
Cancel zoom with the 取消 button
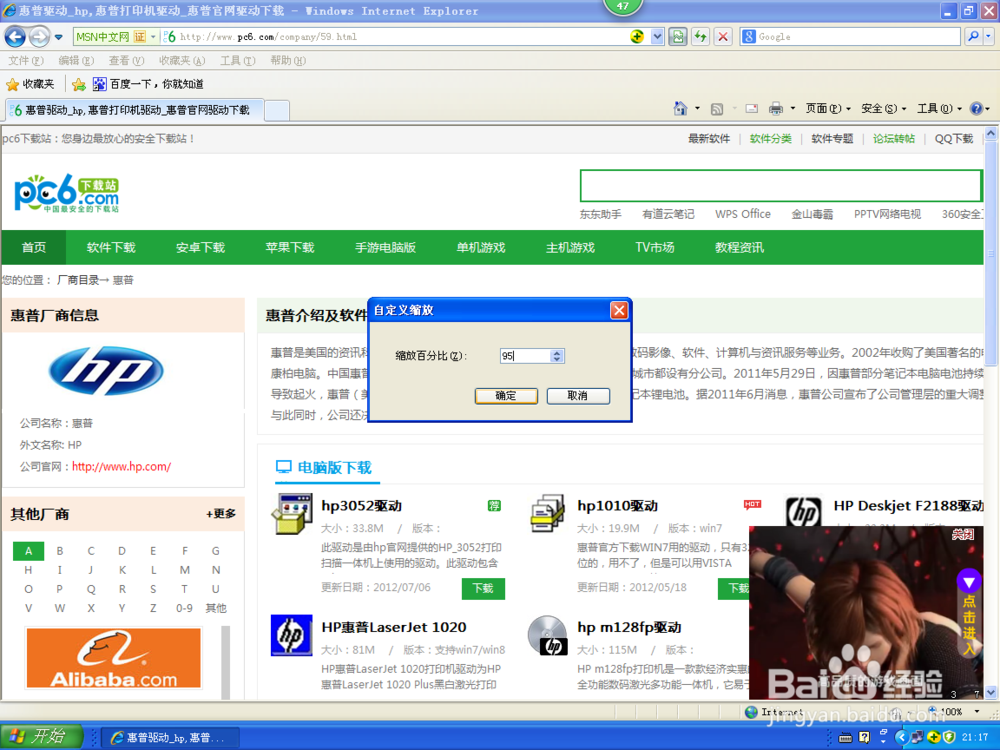(x=578, y=395)
